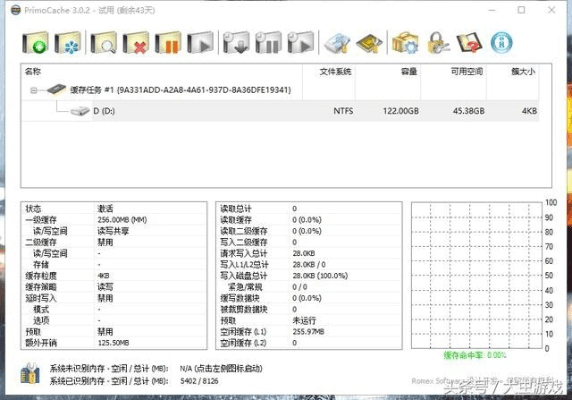Click the 名称 column header

pyautogui.click(x=33, y=71)
